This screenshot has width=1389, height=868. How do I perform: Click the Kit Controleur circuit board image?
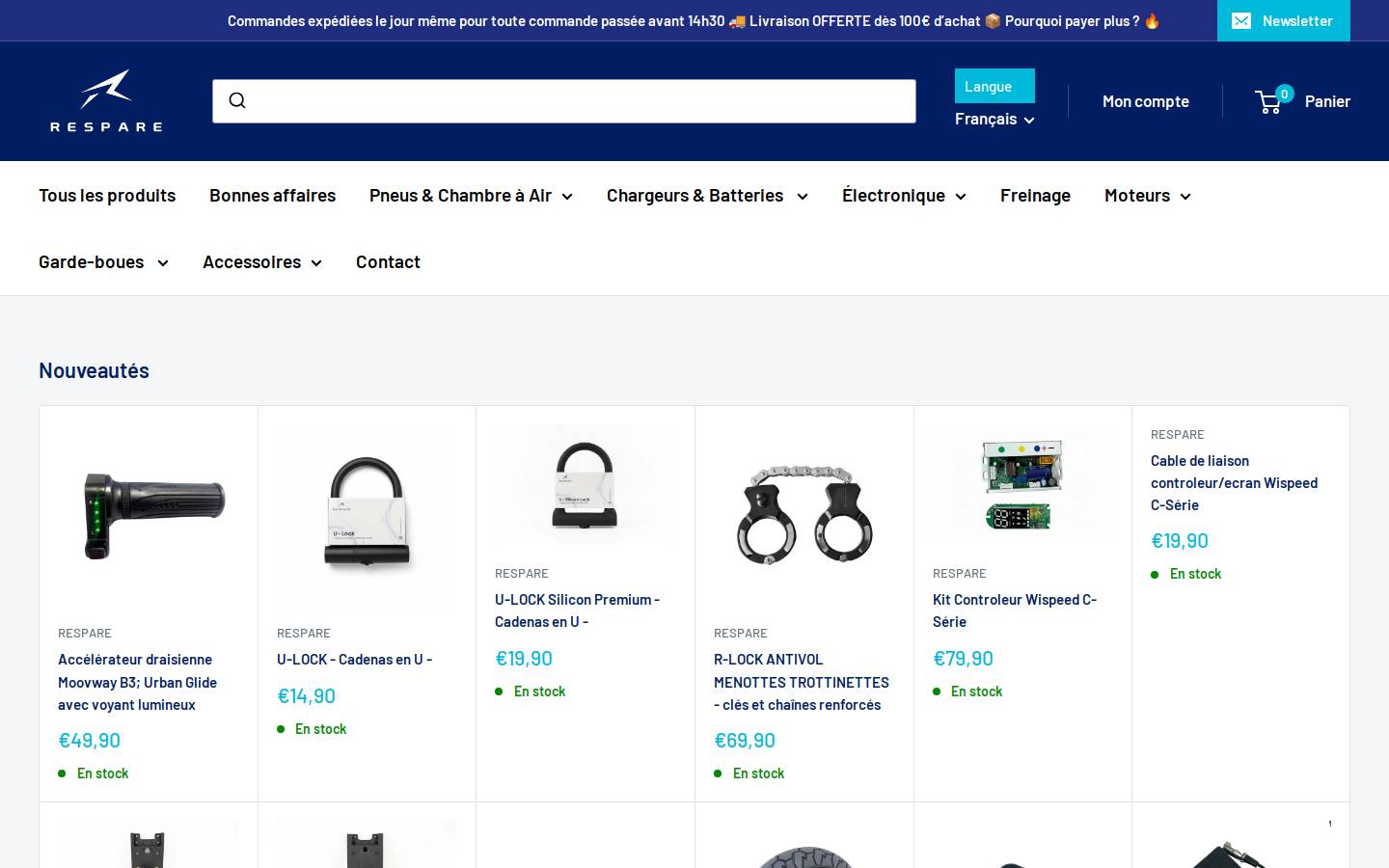tap(1022, 485)
